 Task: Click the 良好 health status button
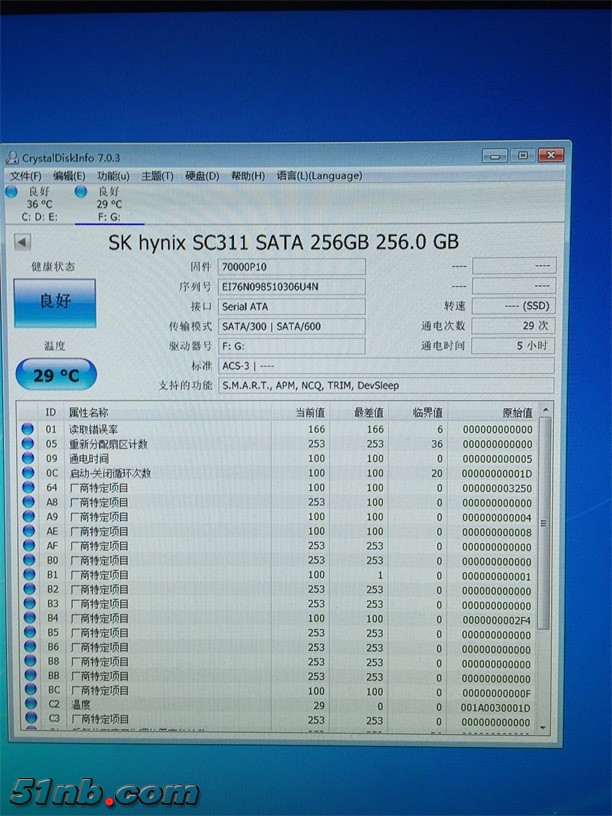click(55, 302)
